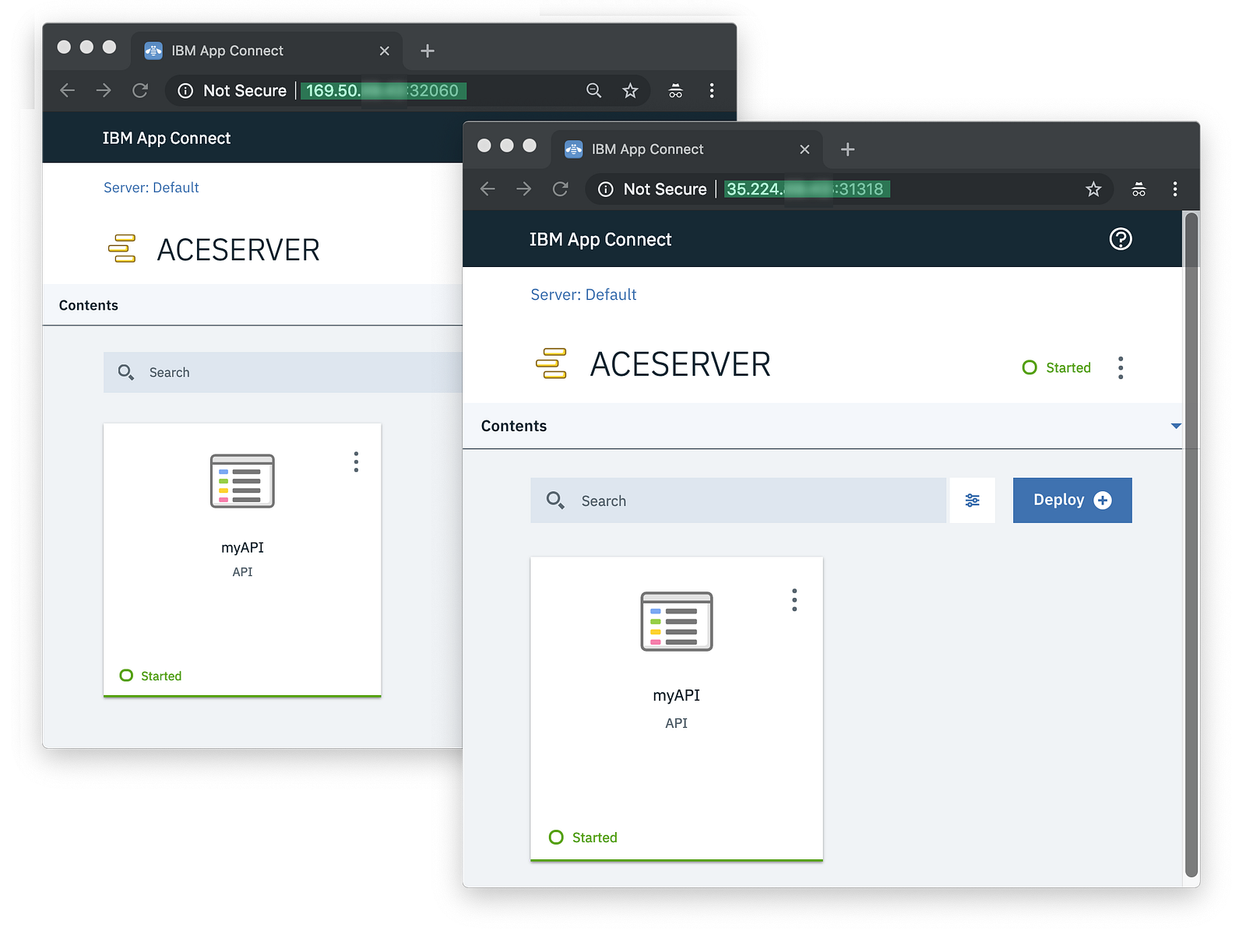Open myAPI card options menu in front window
The width and height of the screenshot is (1246, 952).
pos(794,600)
